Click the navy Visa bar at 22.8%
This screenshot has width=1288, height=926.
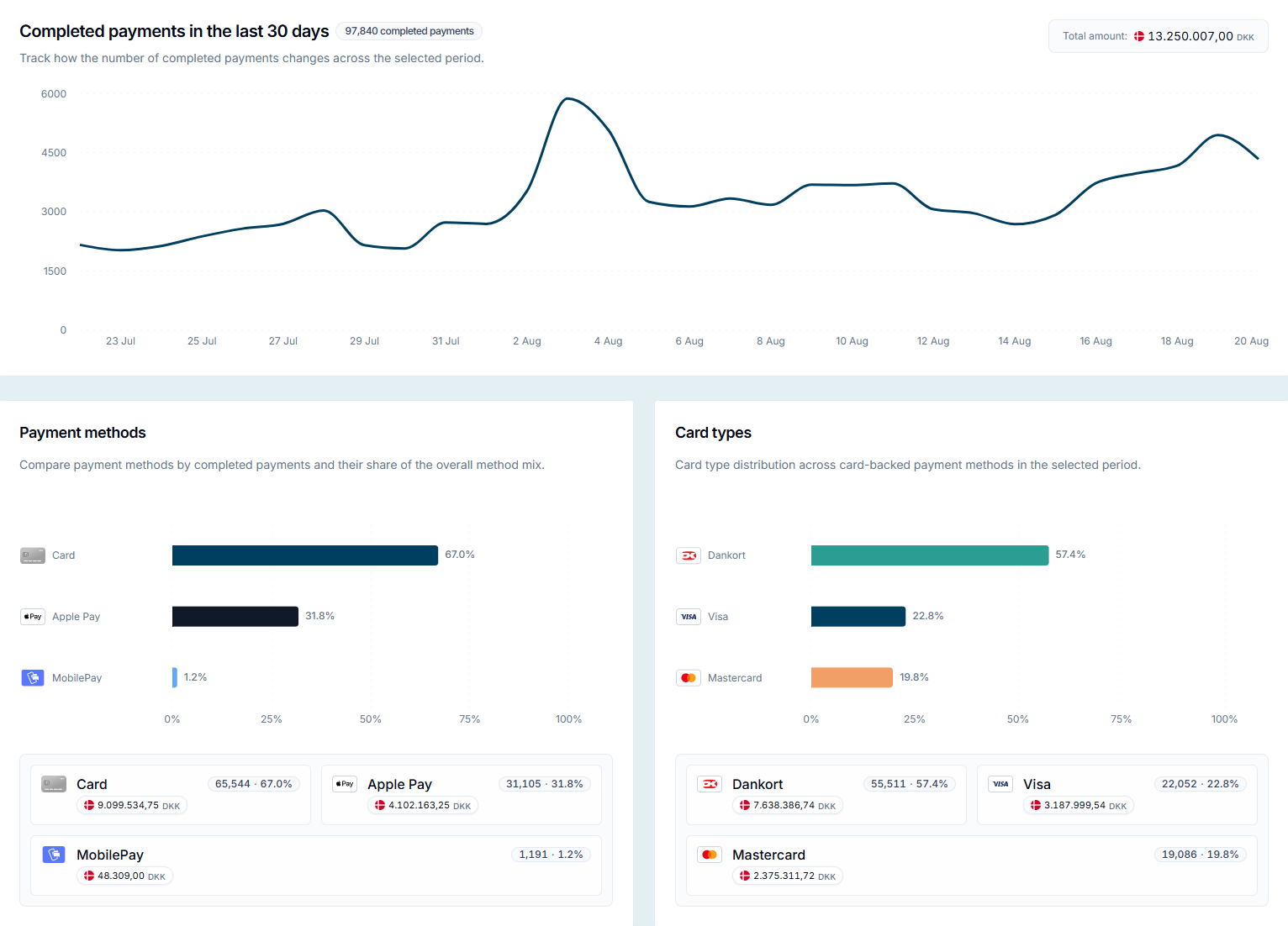858,617
